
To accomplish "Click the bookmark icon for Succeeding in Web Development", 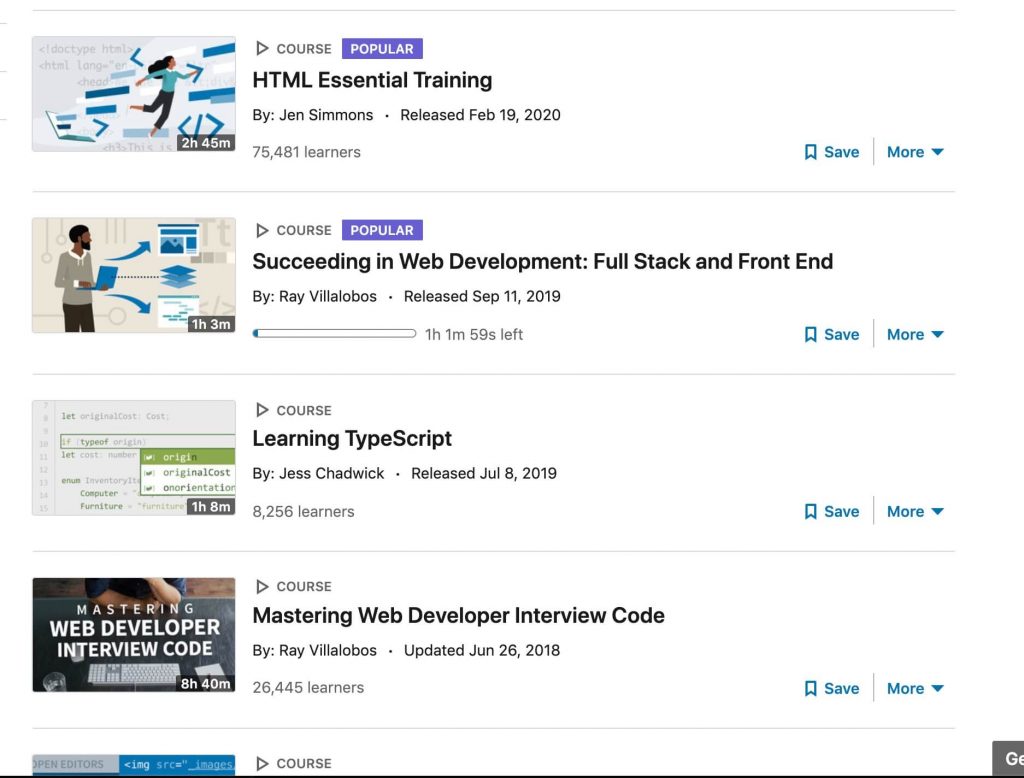I will (x=810, y=334).
